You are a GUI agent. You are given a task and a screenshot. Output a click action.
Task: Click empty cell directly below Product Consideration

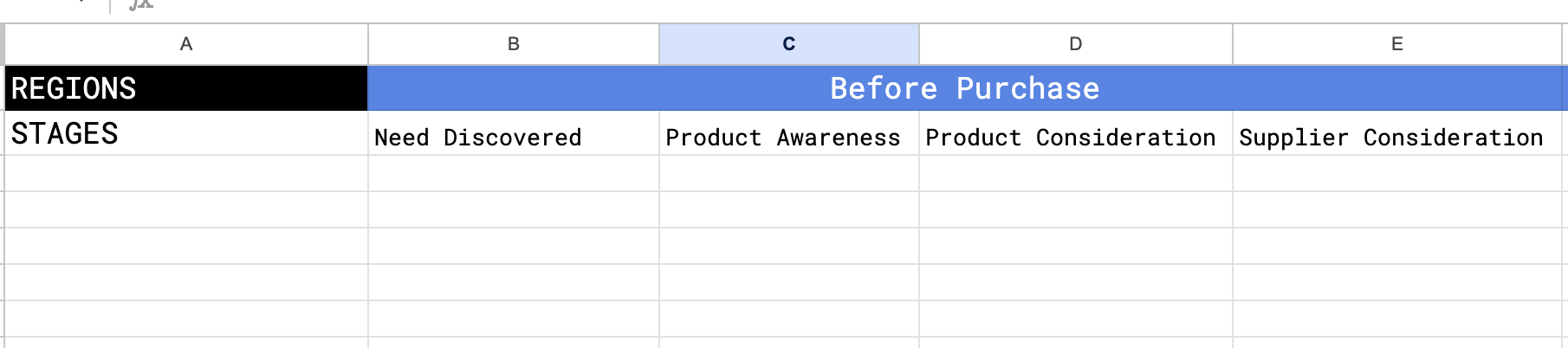click(1075, 173)
